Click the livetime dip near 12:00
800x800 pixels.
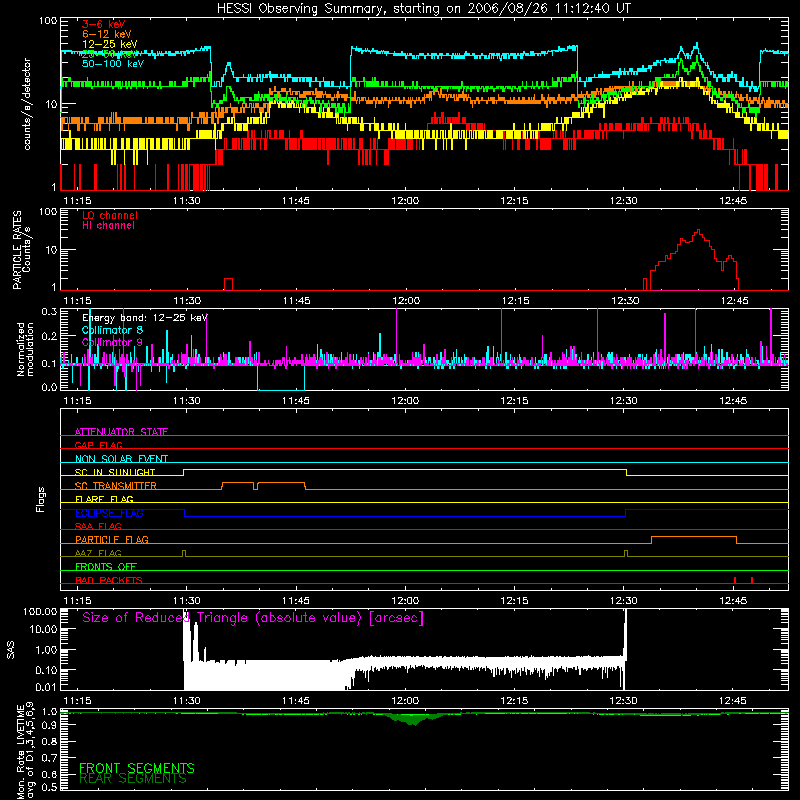click(413, 719)
